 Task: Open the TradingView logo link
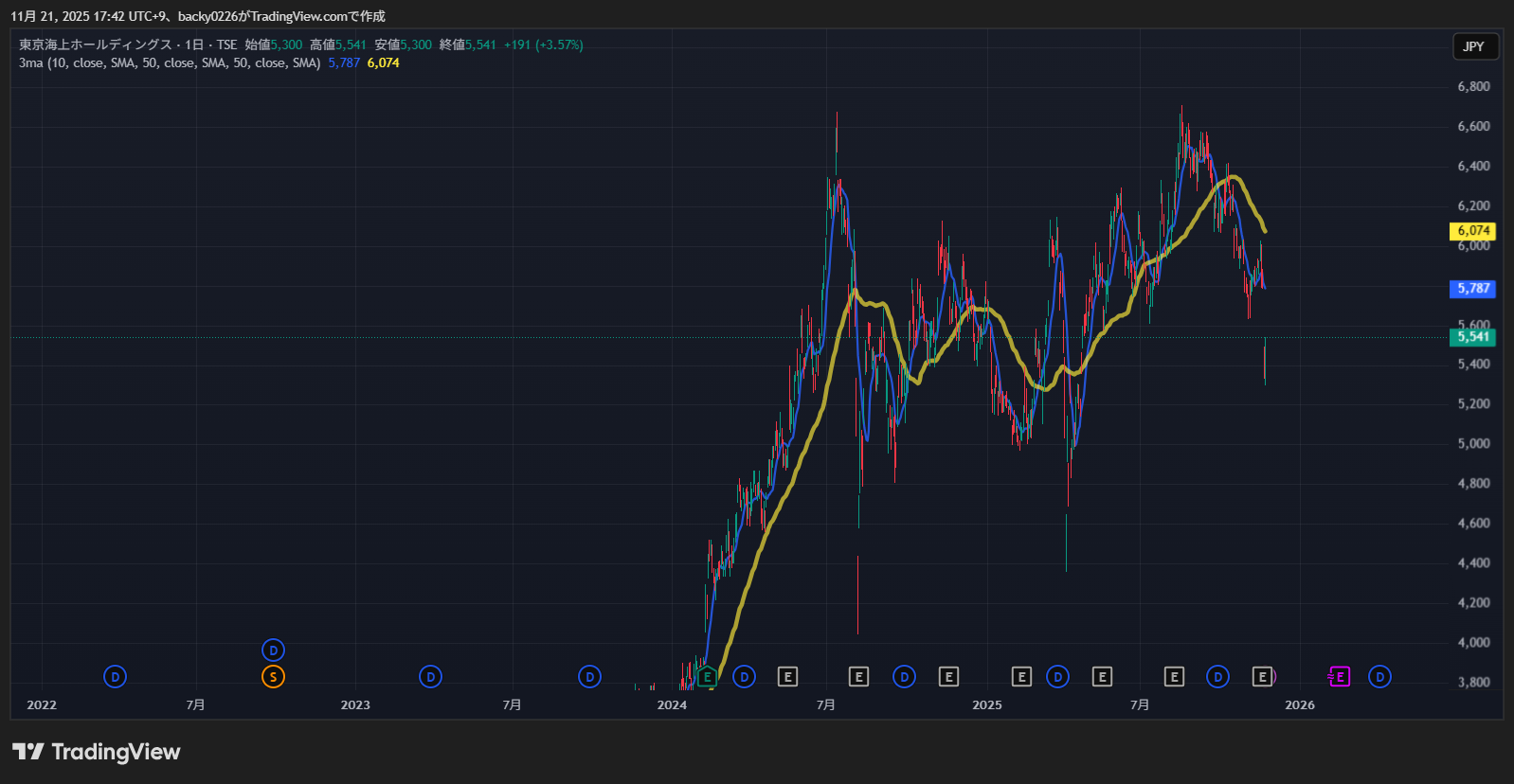pyautogui.click(x=97, y=752)
